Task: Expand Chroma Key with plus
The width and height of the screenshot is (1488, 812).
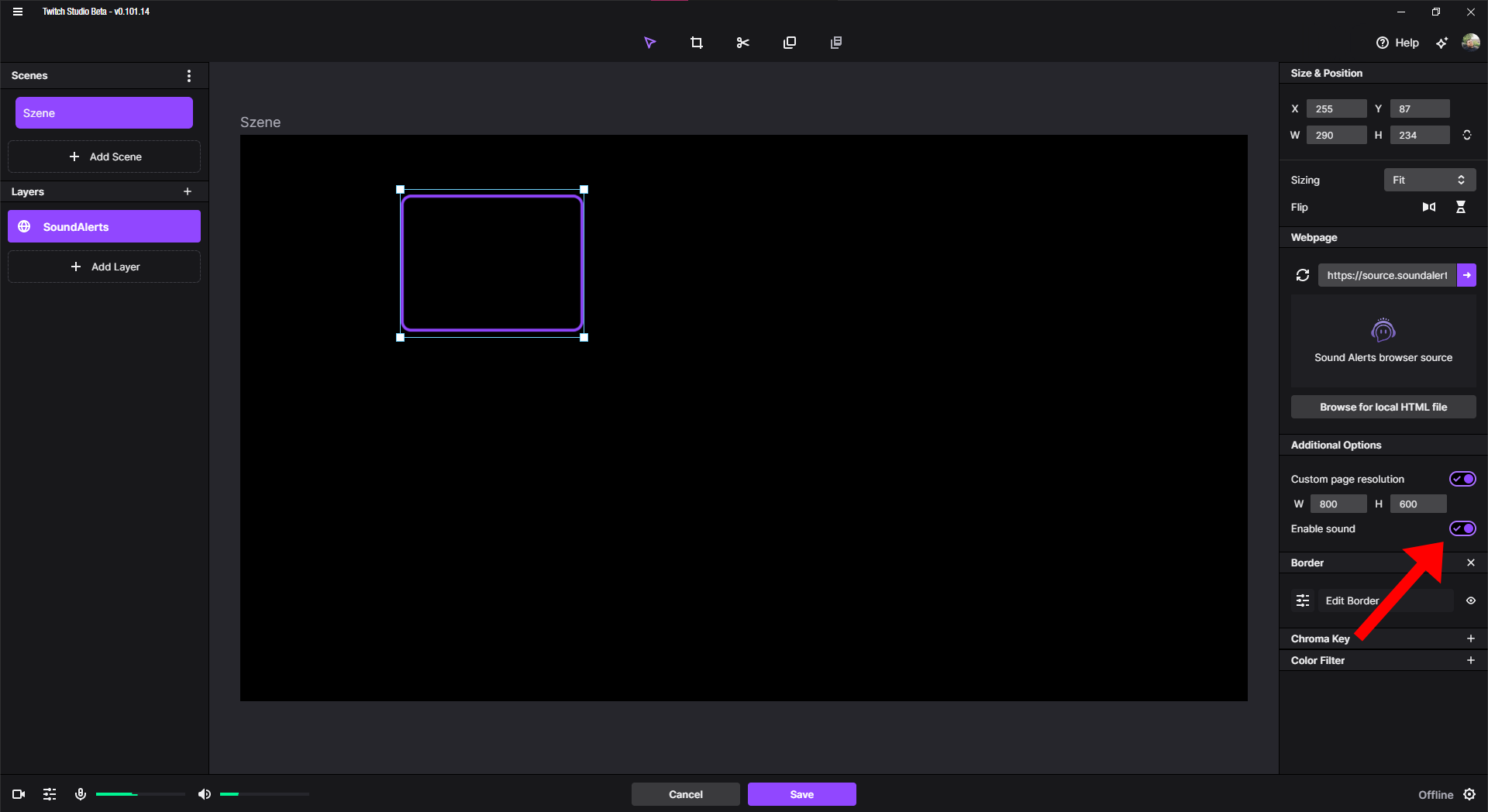Action: coord(1471,638)
